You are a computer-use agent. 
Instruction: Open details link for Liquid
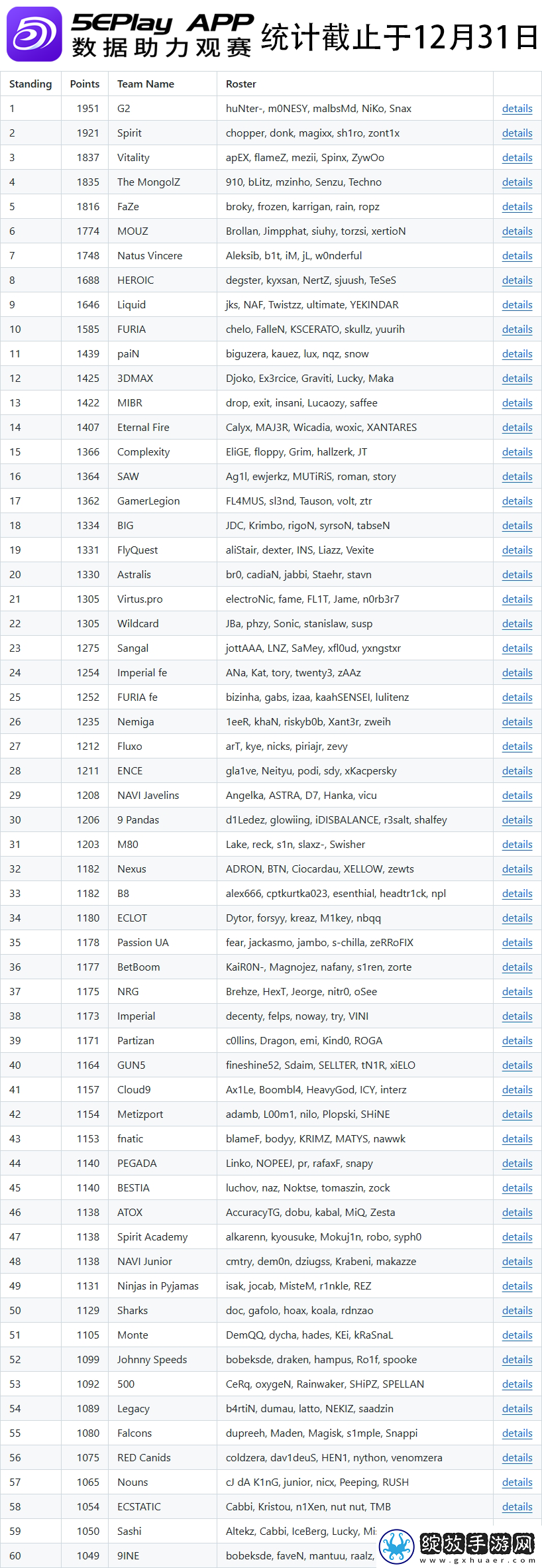coord(517,305)
